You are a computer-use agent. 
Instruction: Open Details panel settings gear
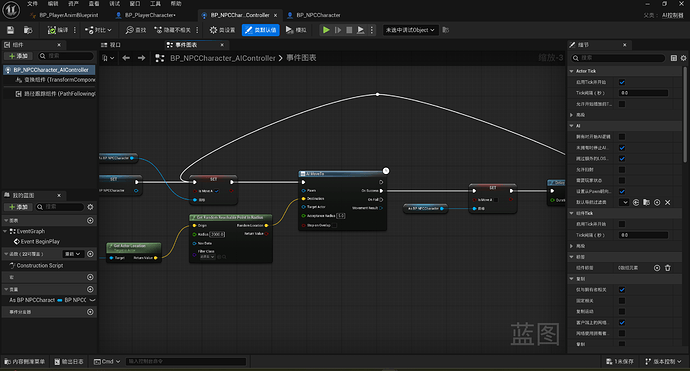pos(683,58)
